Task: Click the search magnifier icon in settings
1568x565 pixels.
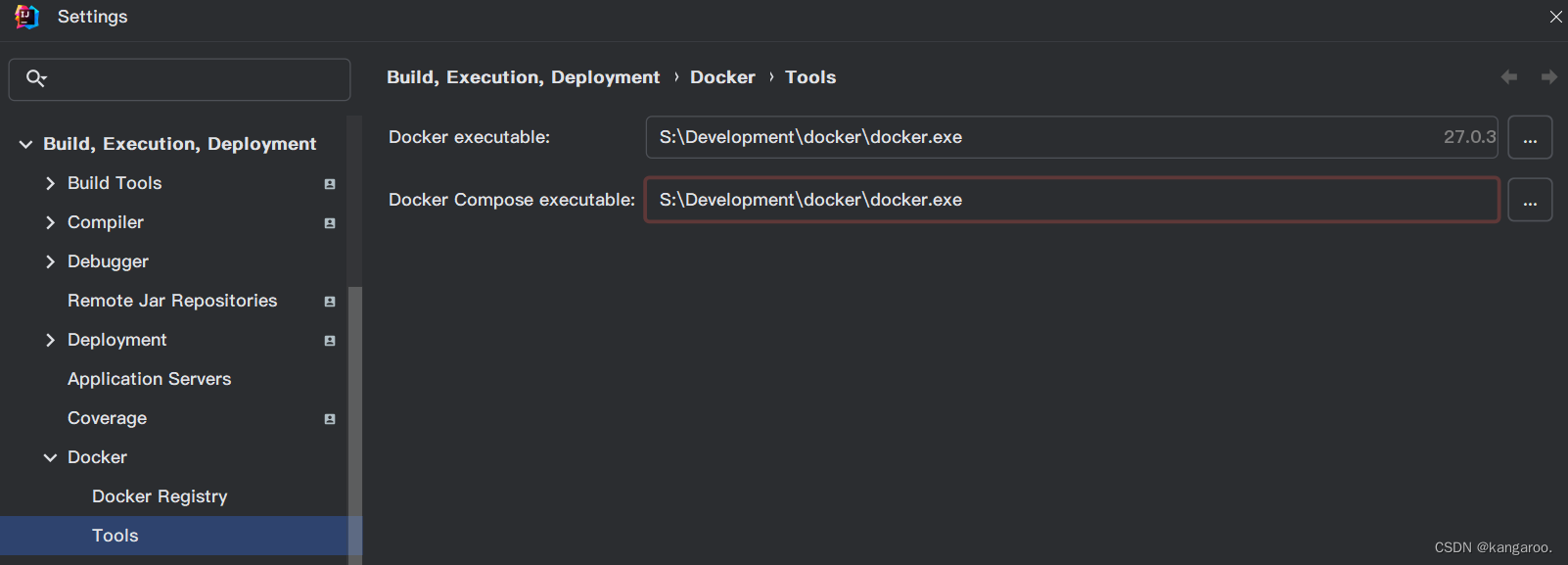Action: point(35,78)
